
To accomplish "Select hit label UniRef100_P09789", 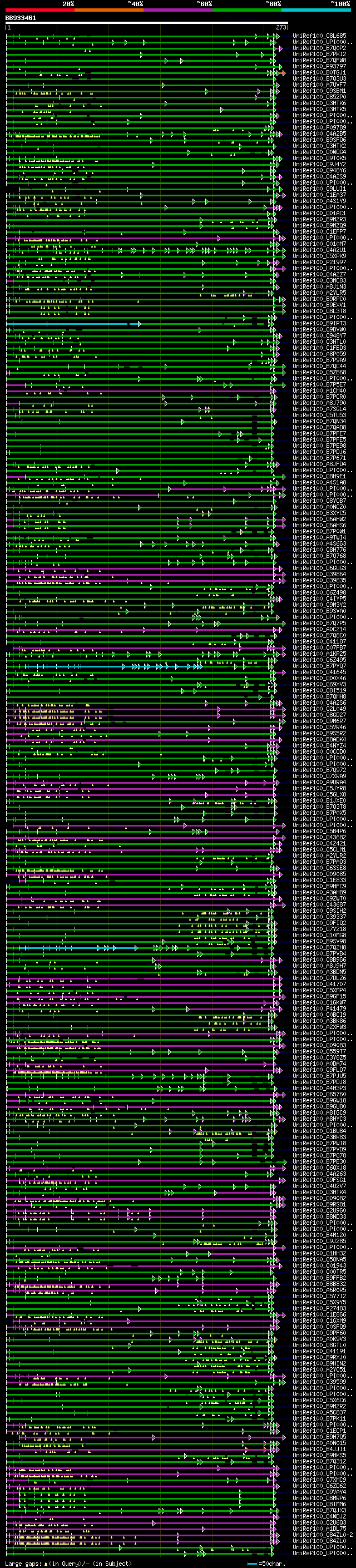I will (x=319, y=128).
